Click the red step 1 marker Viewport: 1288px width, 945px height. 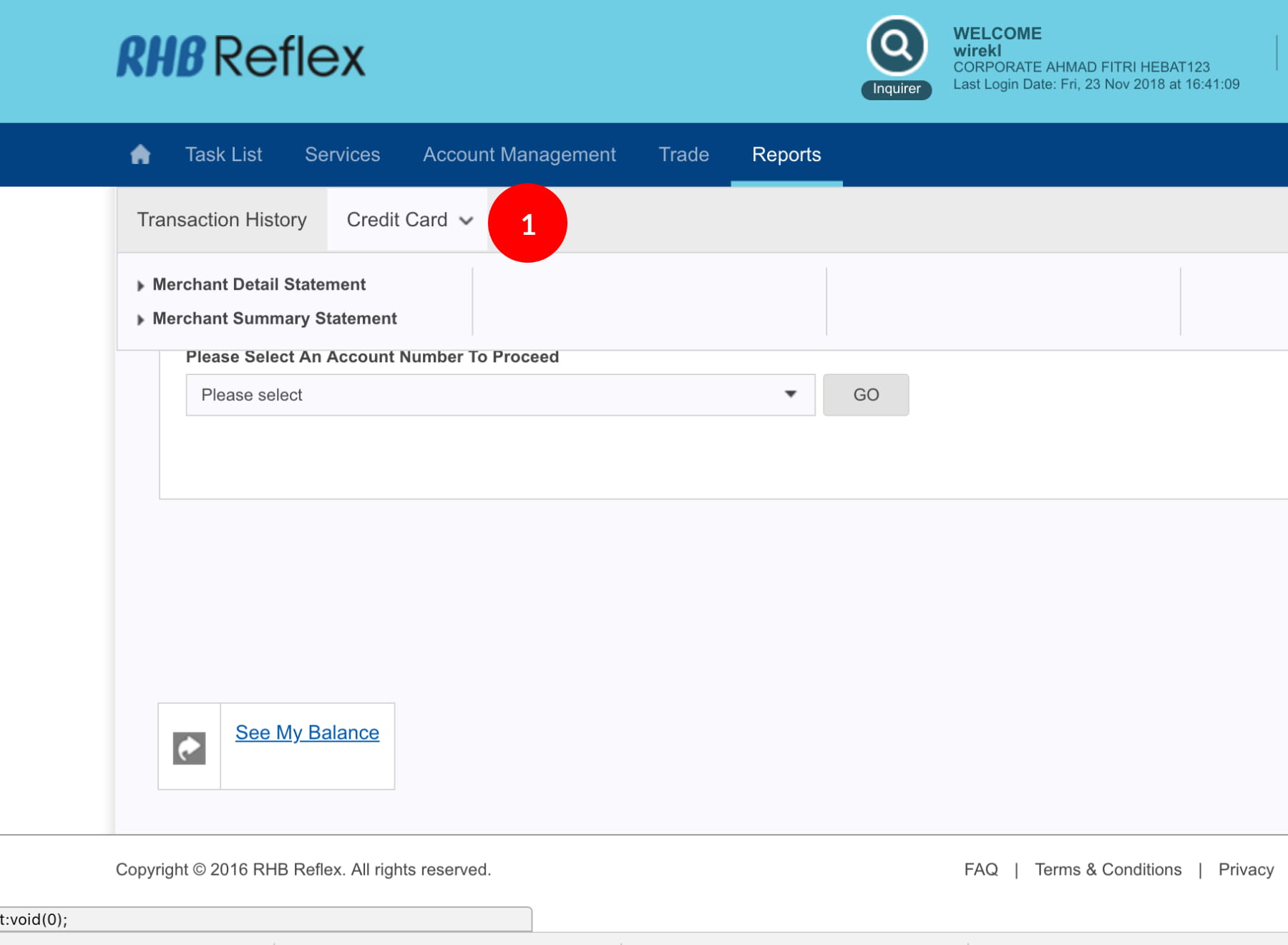[x=527, y=223]
